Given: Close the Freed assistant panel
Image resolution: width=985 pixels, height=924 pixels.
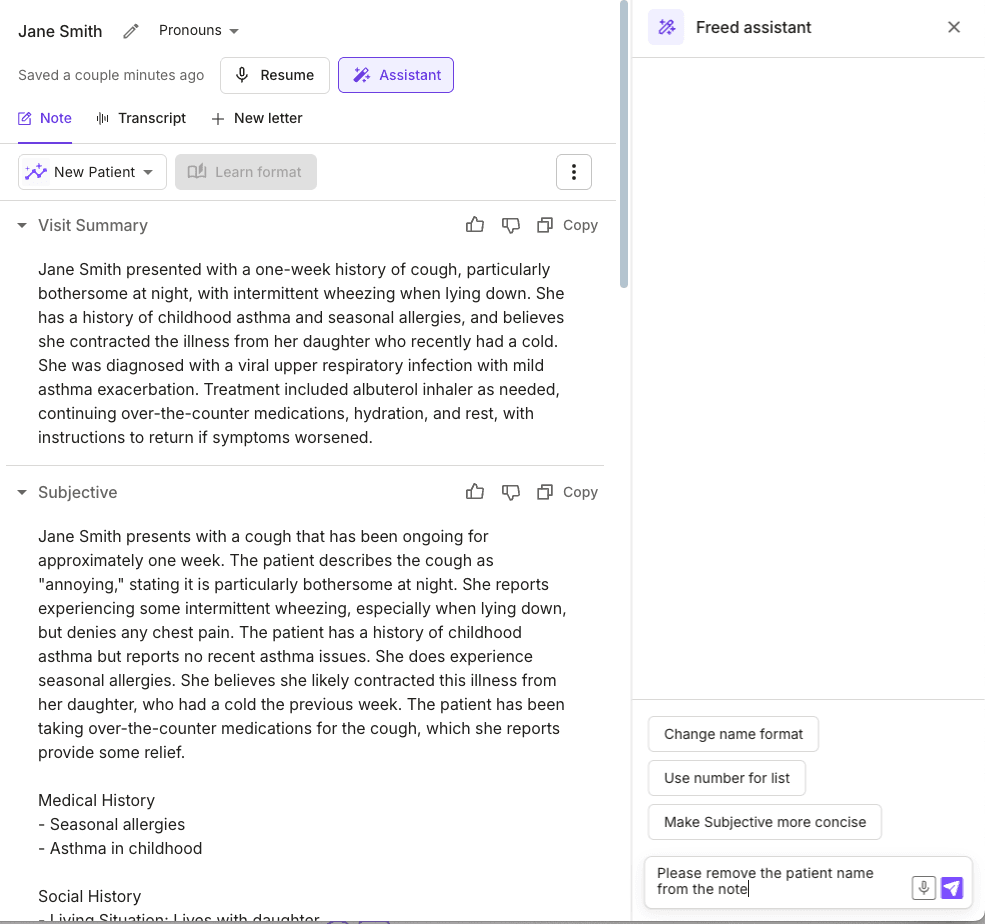Looking at the screenshot, I should tap(954, 27).
